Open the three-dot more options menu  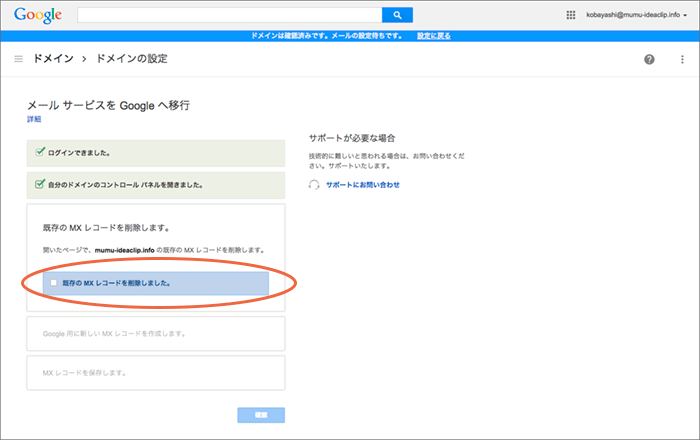tap(682, 59)
